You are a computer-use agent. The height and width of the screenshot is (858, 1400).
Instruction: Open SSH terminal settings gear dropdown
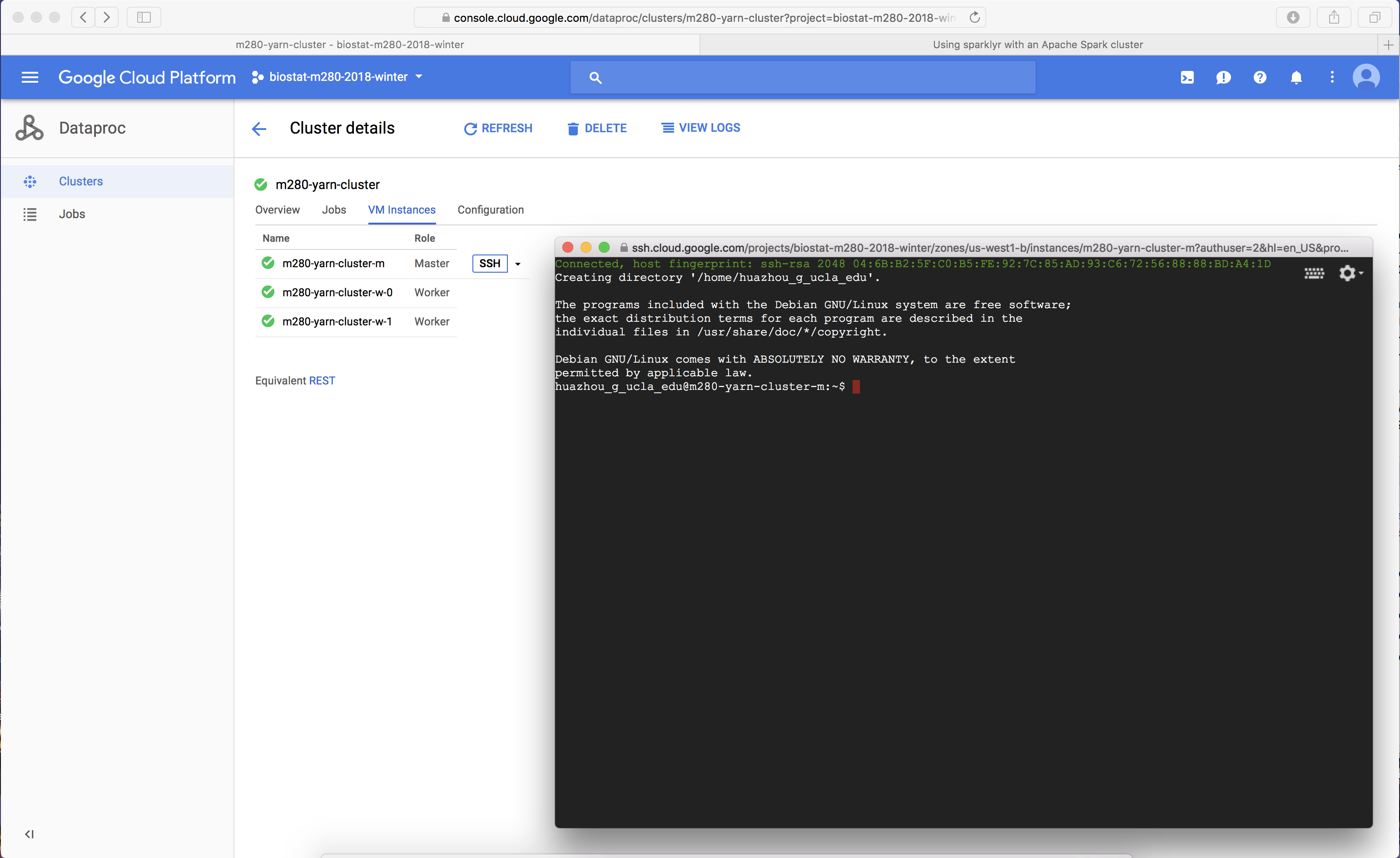pos(1350,274)
